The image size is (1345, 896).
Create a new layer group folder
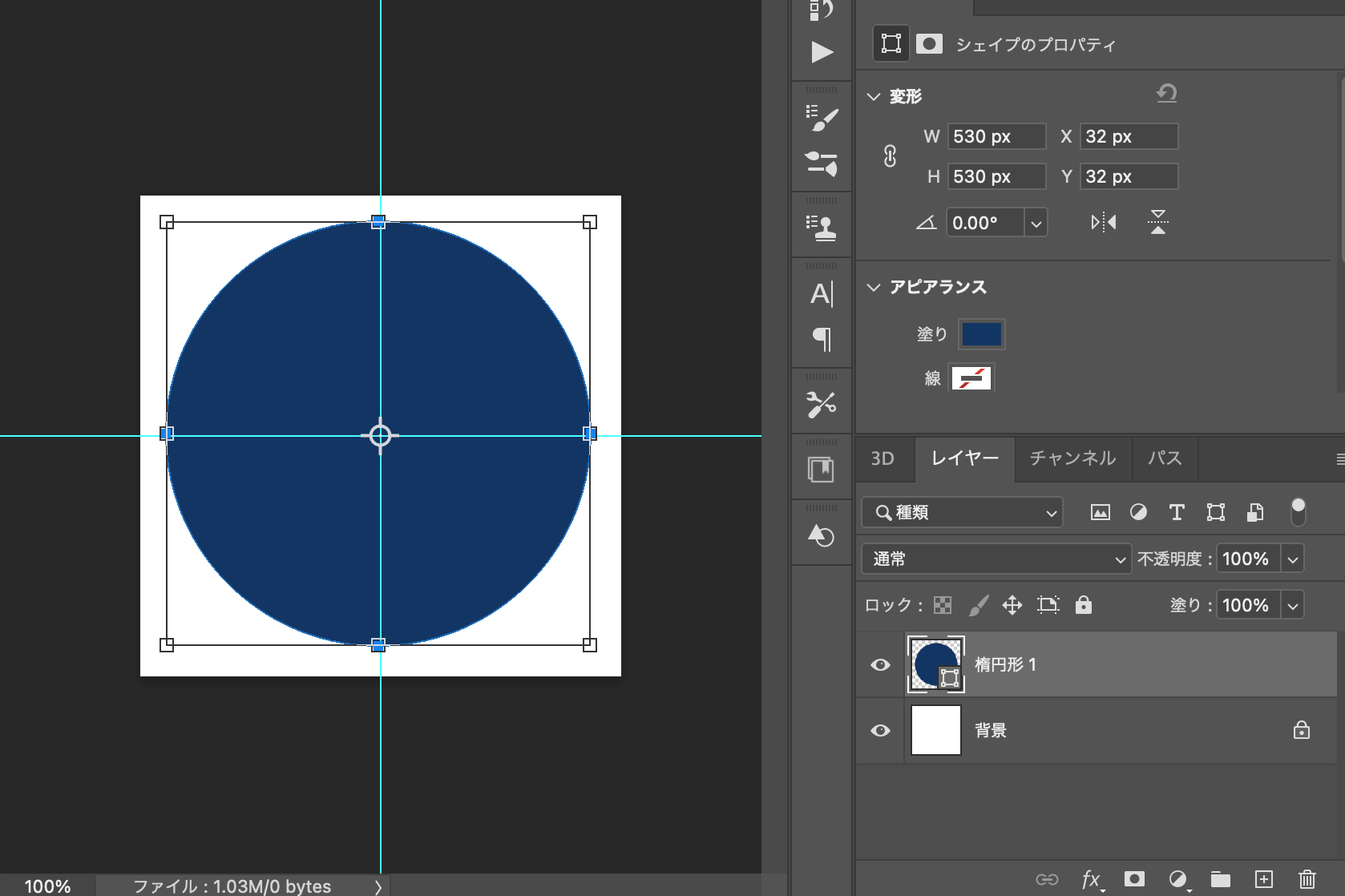coord(1220,879)
